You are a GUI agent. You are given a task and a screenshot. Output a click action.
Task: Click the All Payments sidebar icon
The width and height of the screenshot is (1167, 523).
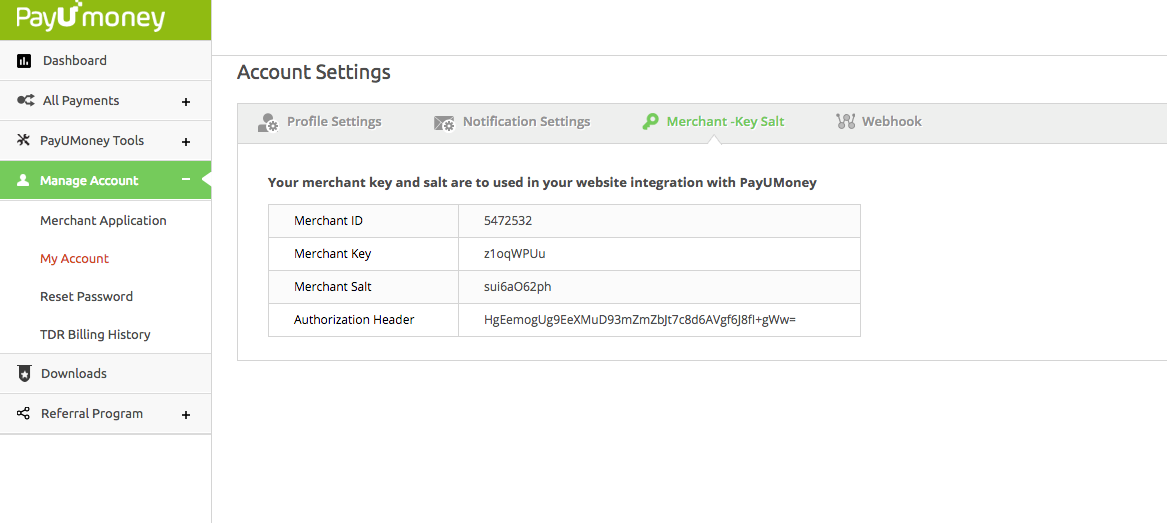click(x=26, y=101)
